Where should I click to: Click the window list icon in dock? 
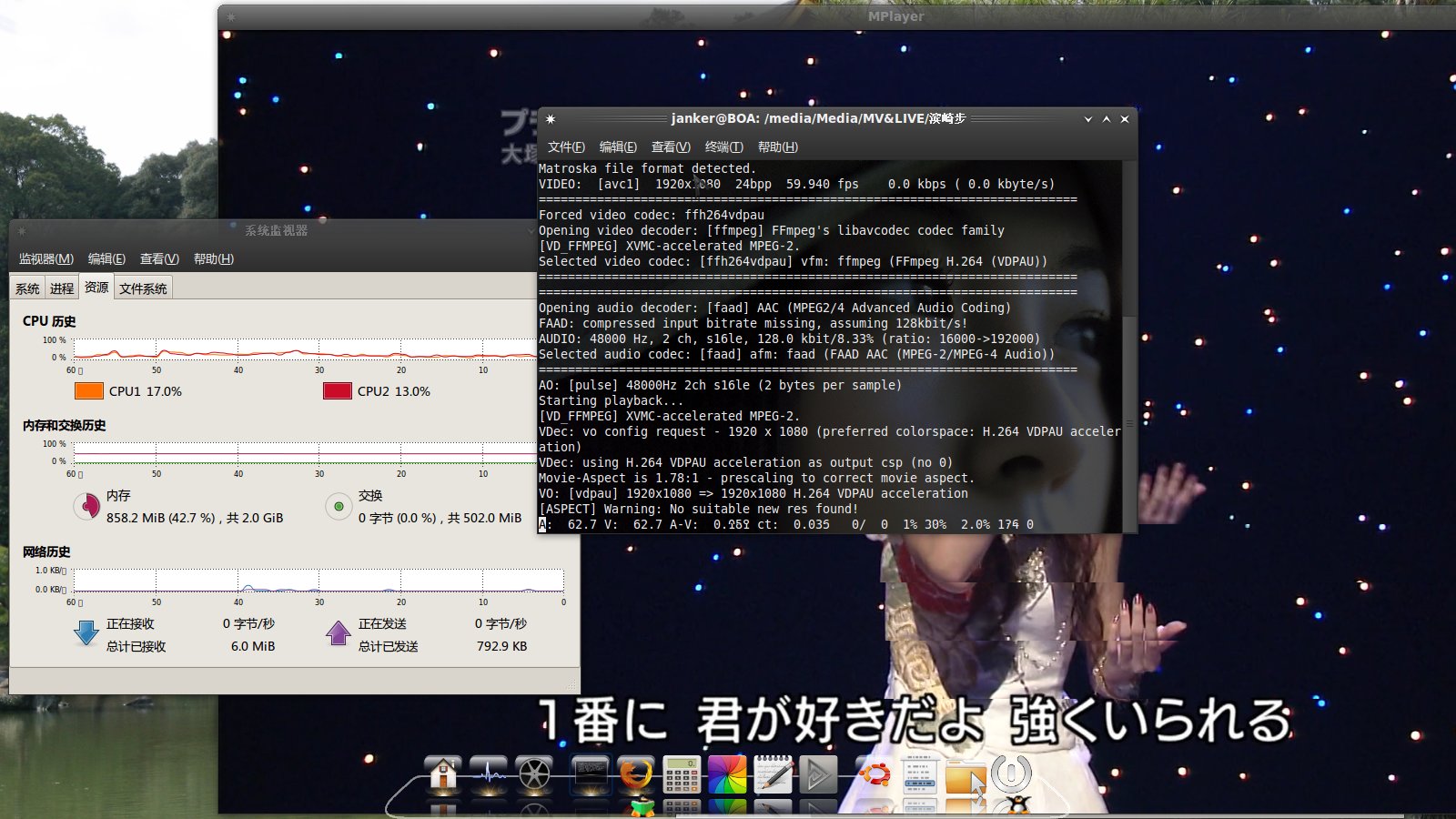point(920,774)
